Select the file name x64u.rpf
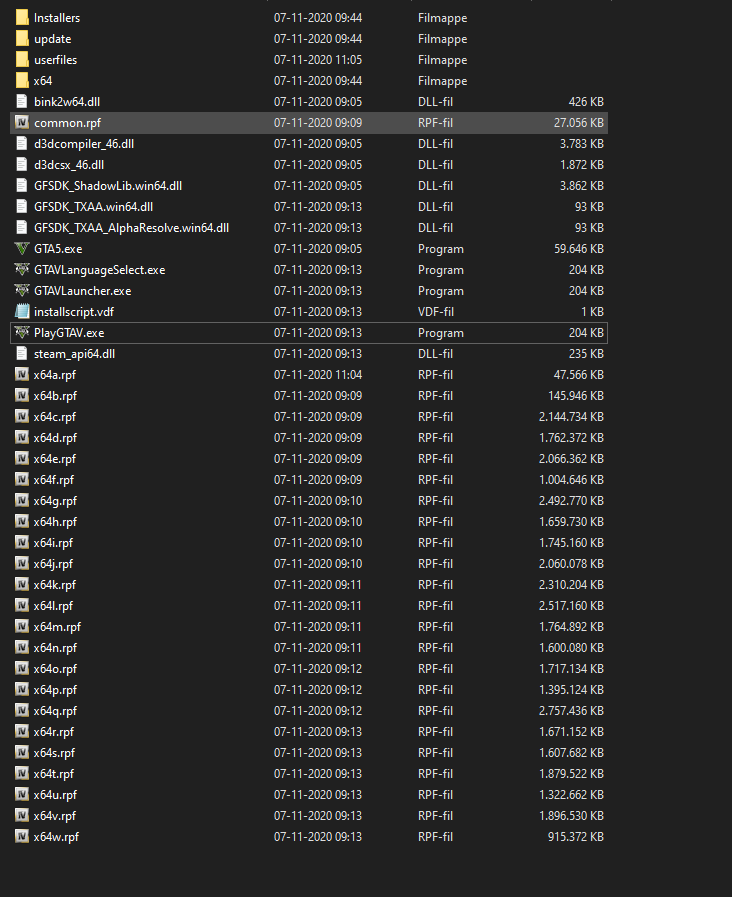This screenshot has height=897, width=732. click(x=55, y=795)
